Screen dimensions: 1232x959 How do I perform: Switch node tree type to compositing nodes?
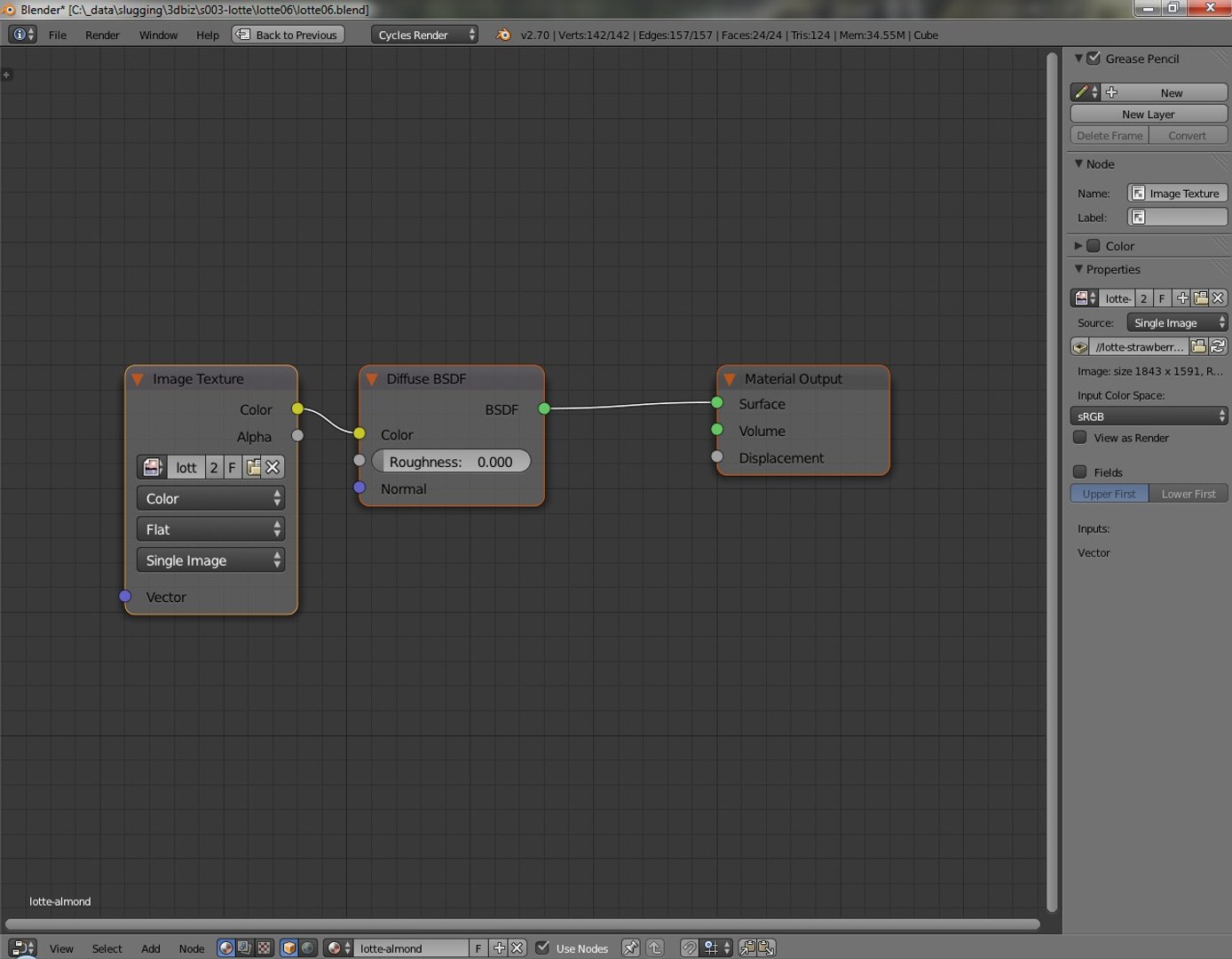tap(244, 947)
